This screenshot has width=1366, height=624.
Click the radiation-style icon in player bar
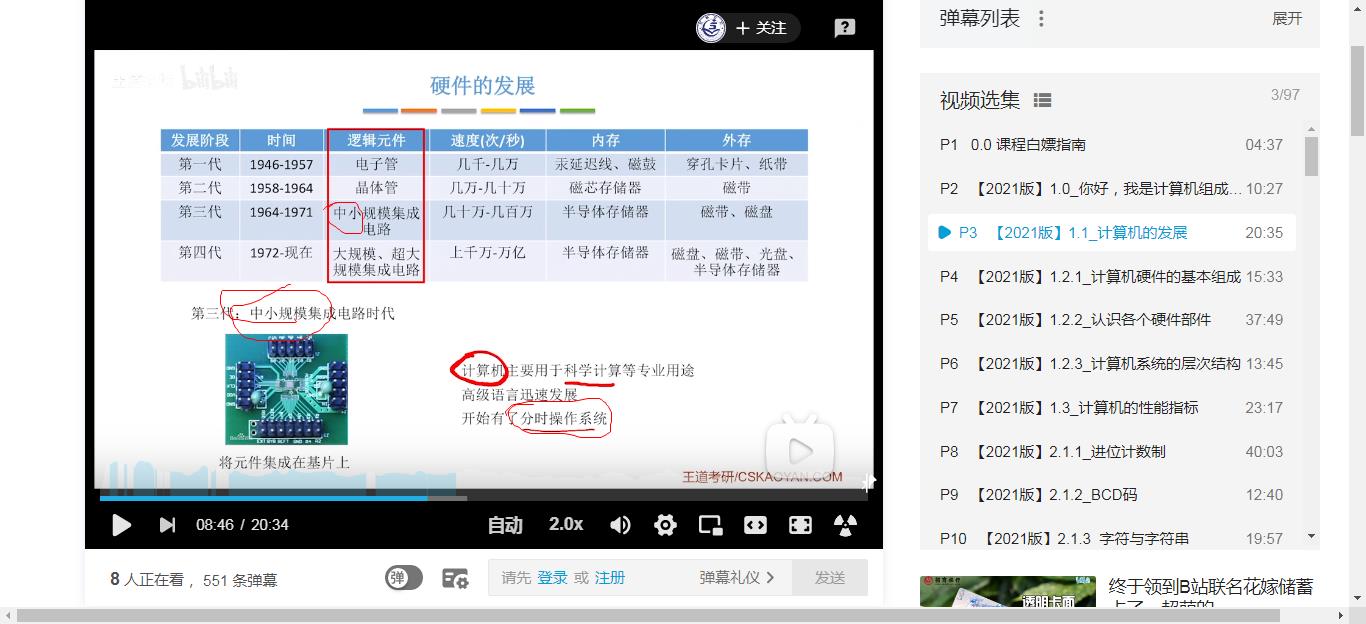pos(846,525)
